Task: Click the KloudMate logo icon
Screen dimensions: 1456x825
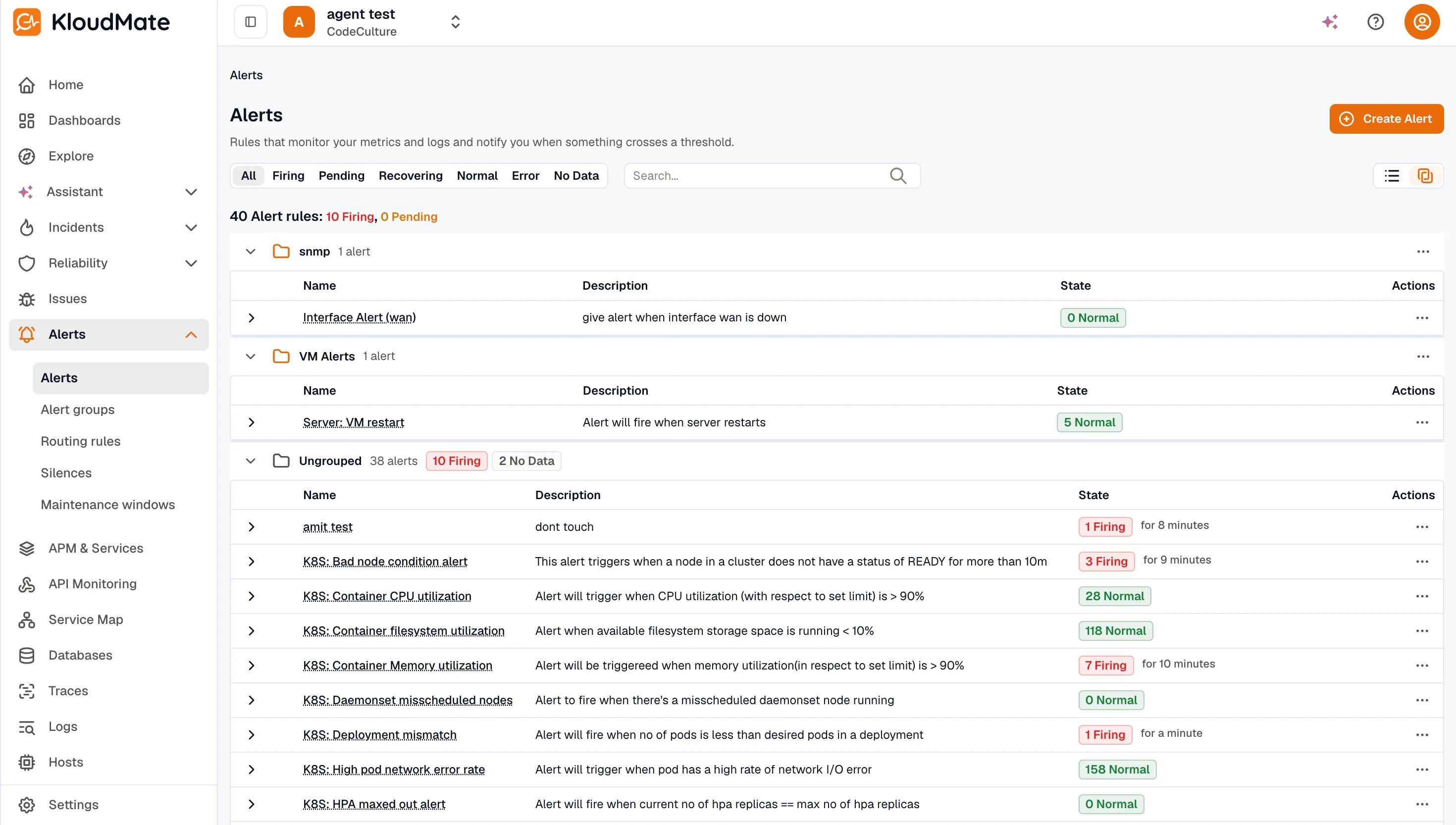Action: (27, 22)
